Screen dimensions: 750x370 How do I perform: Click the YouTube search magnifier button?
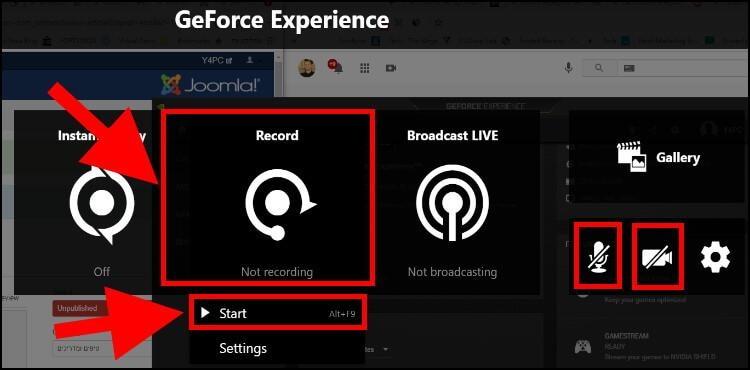tap(599, 68)
